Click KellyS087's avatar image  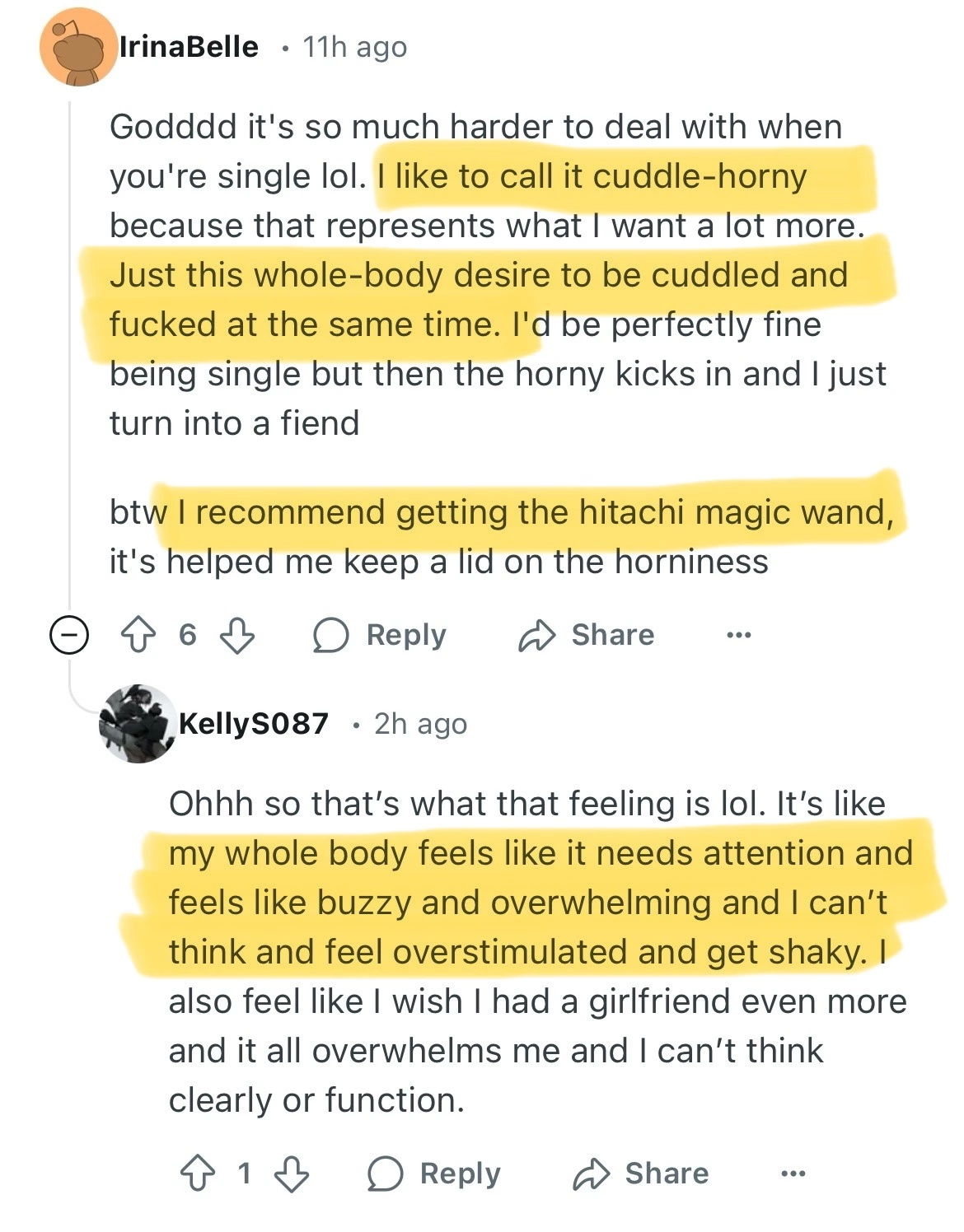[138, 724]
